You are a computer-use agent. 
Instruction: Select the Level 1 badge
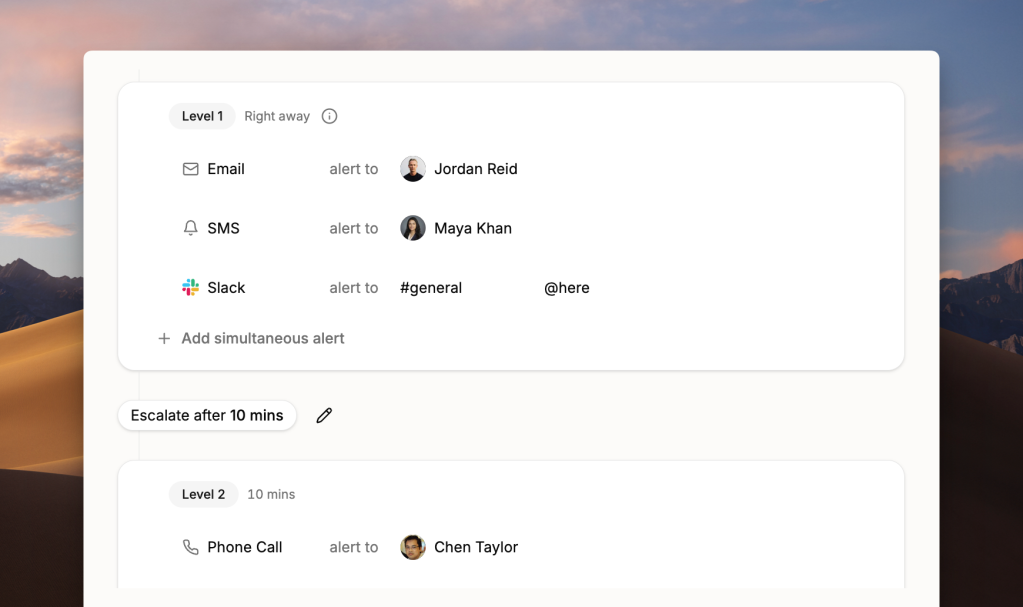202,116
